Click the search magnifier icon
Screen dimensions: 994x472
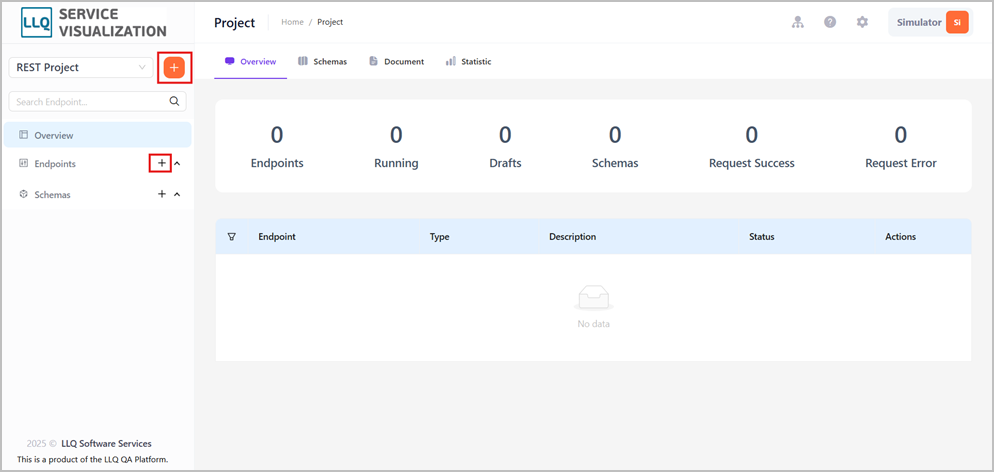tap(174, 101)
